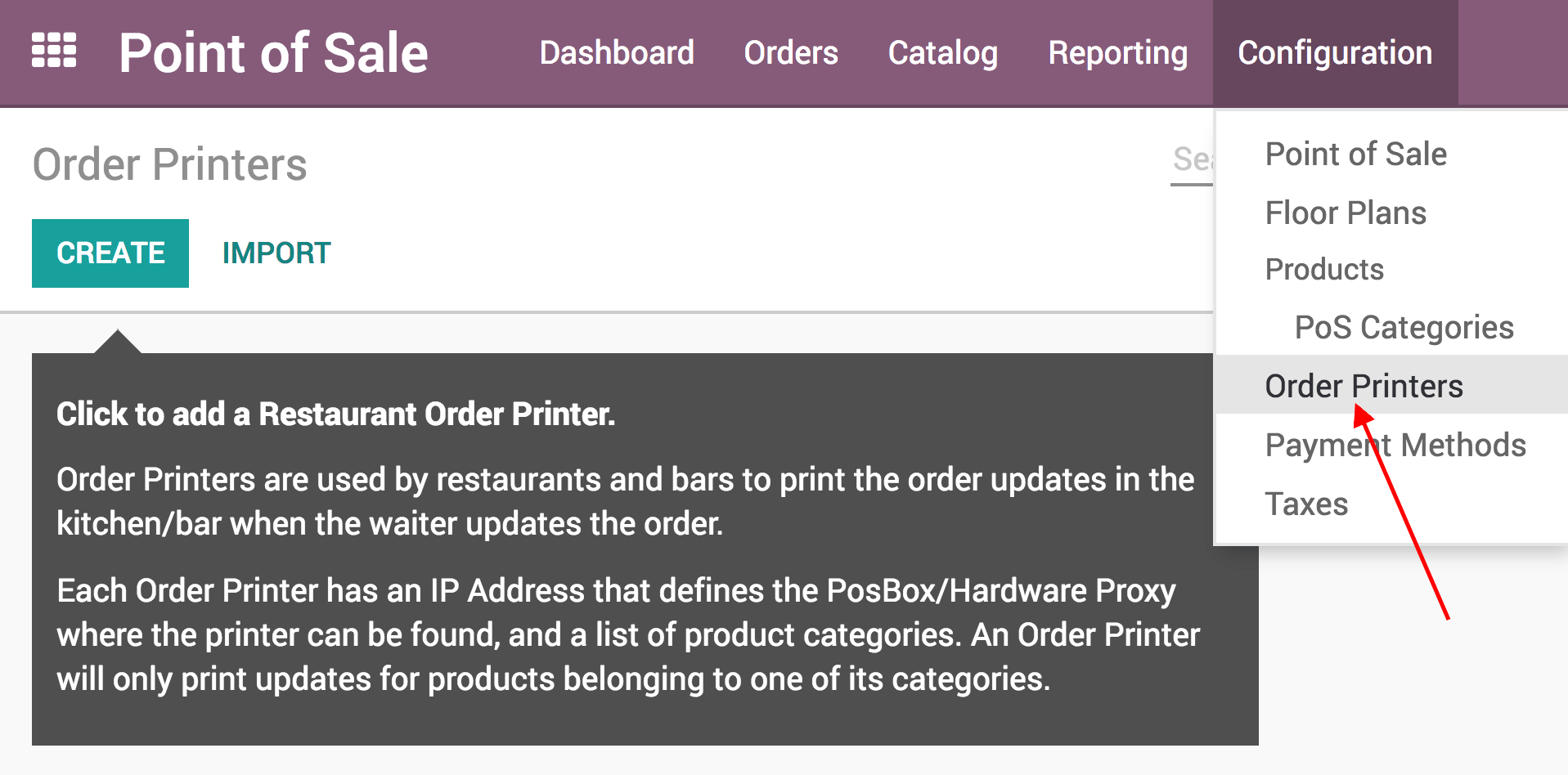Click inside the search field

pyautogui.click(x=1196, y=160)
